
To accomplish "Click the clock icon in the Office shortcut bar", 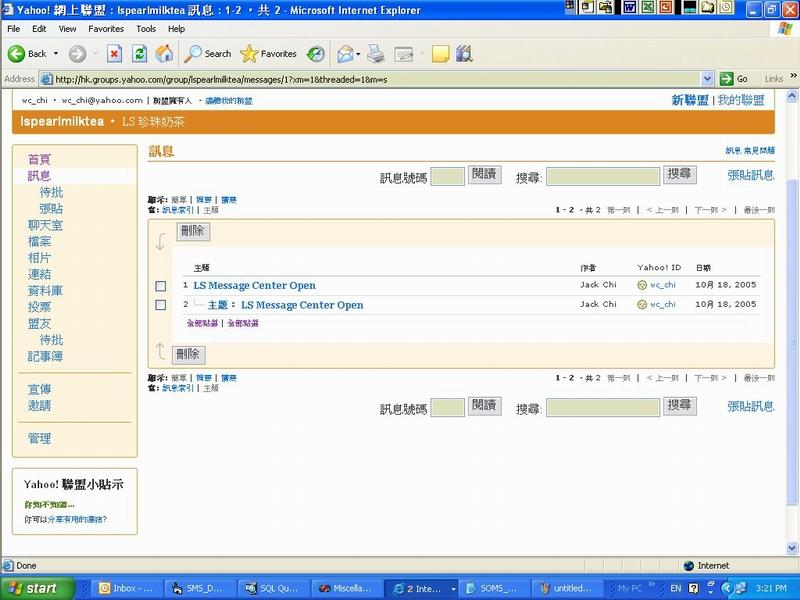I will point(726,7).
